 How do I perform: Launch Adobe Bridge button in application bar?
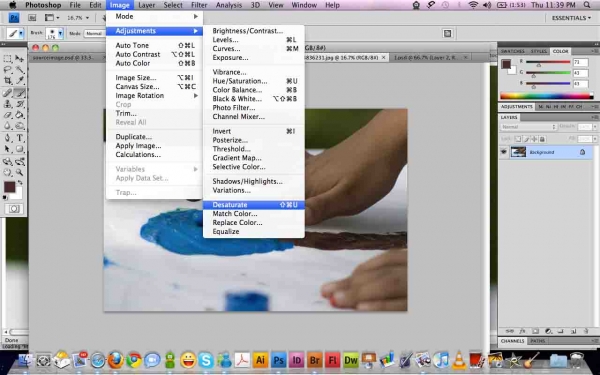[x=32, y=18]
